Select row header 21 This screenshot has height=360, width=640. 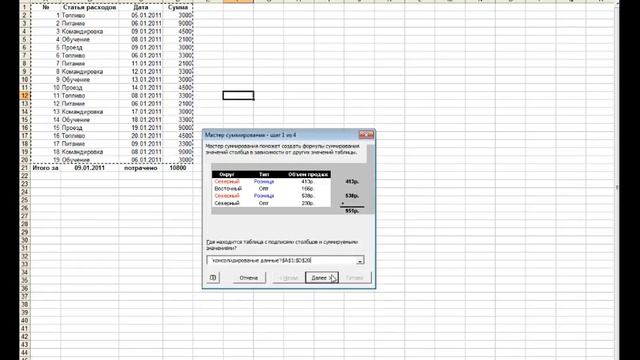pos(25,168)
